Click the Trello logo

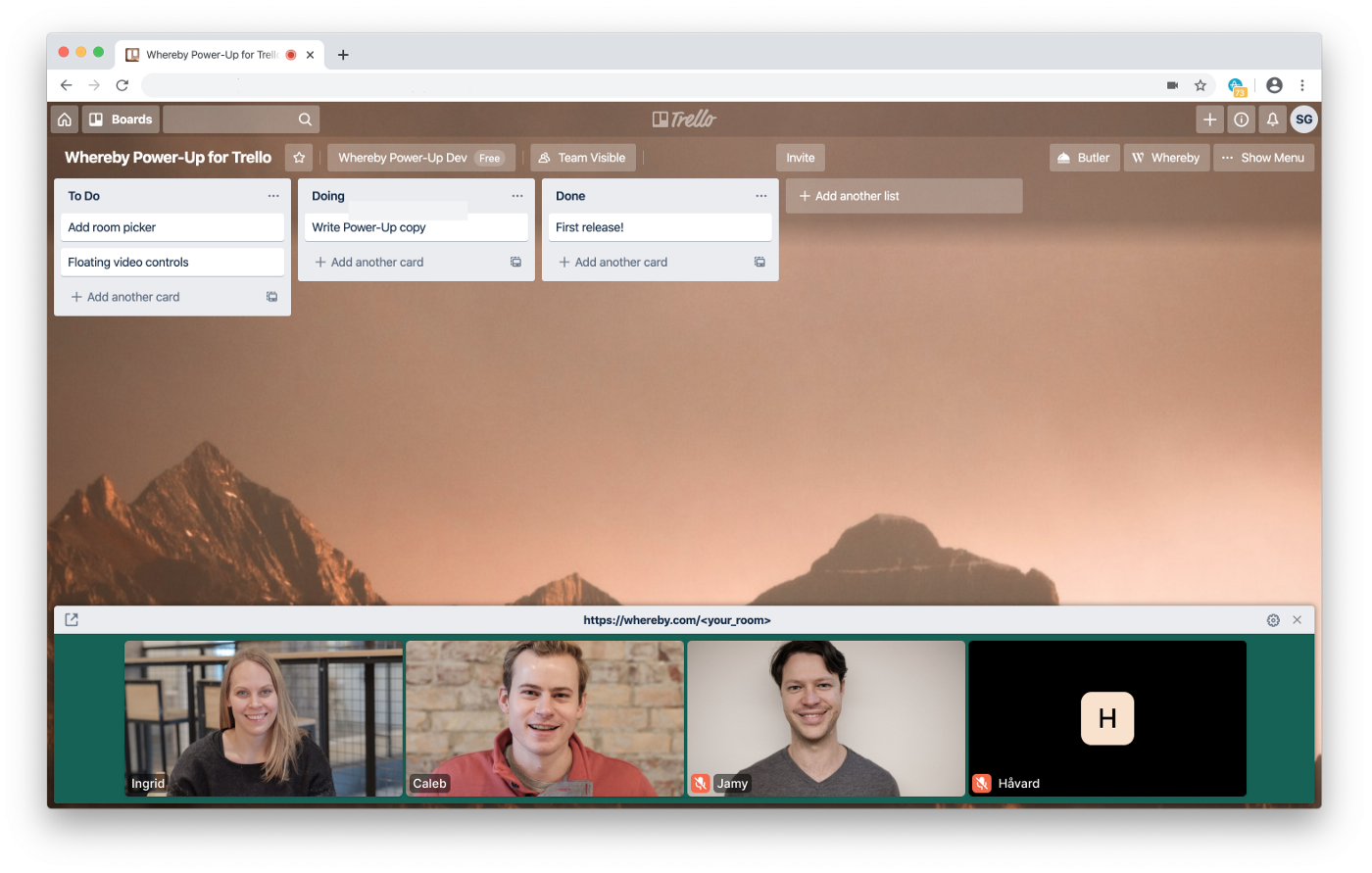tap(684, 120)
